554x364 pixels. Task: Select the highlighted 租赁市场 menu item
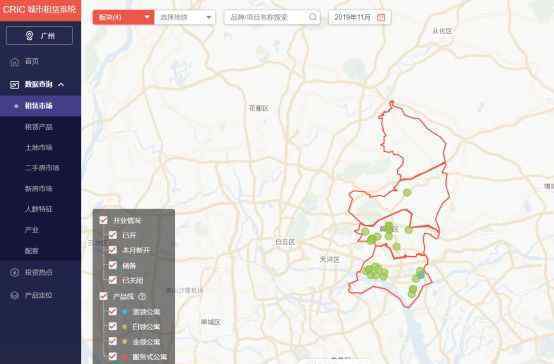click(x=40, y=106)
